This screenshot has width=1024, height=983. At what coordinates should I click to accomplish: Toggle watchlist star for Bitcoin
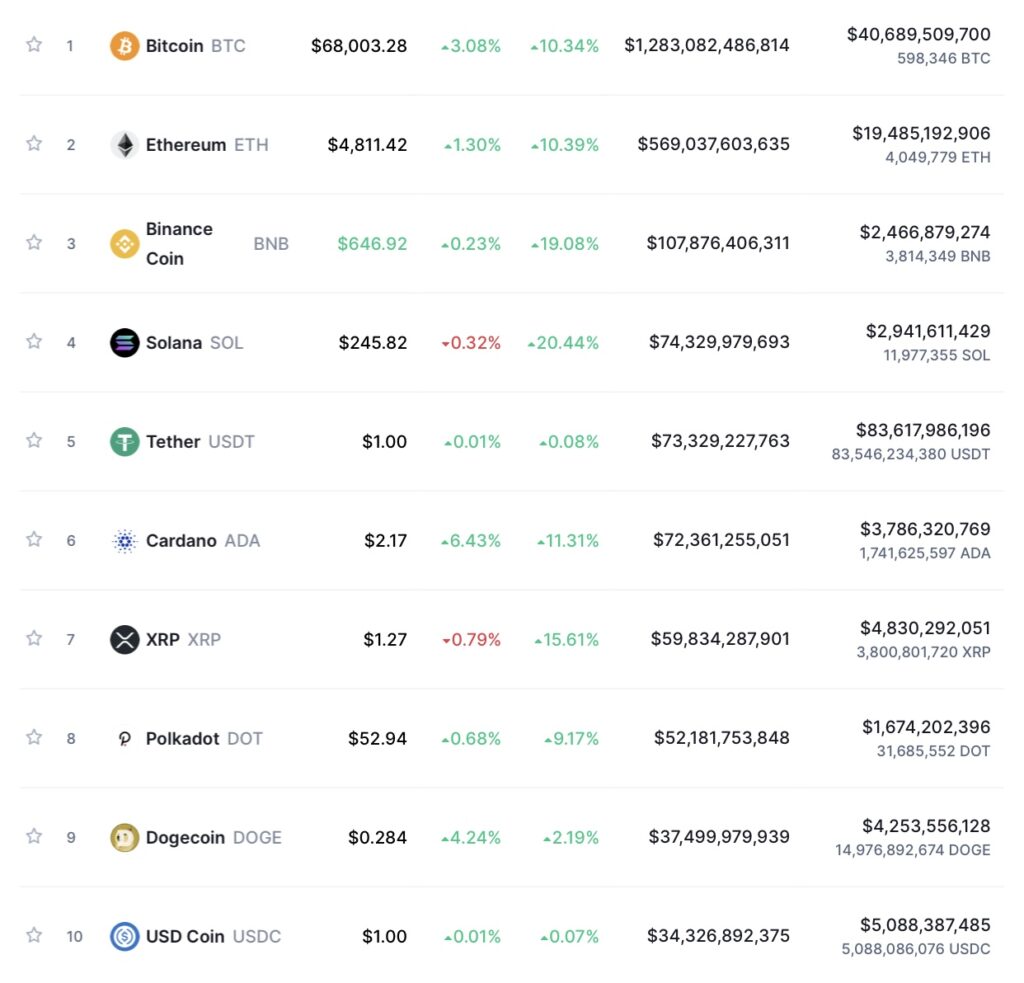tap(34, 44)
